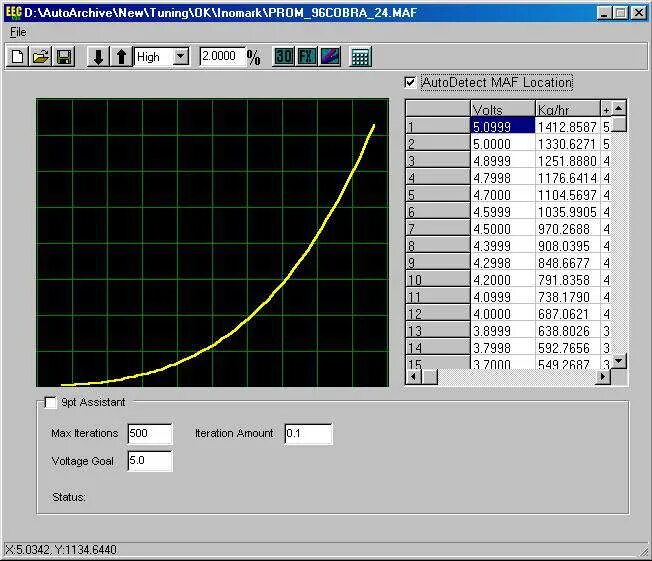652x561 pixels.
Task: Click the EEC application icon in title bar
Action: pos(13,13)
